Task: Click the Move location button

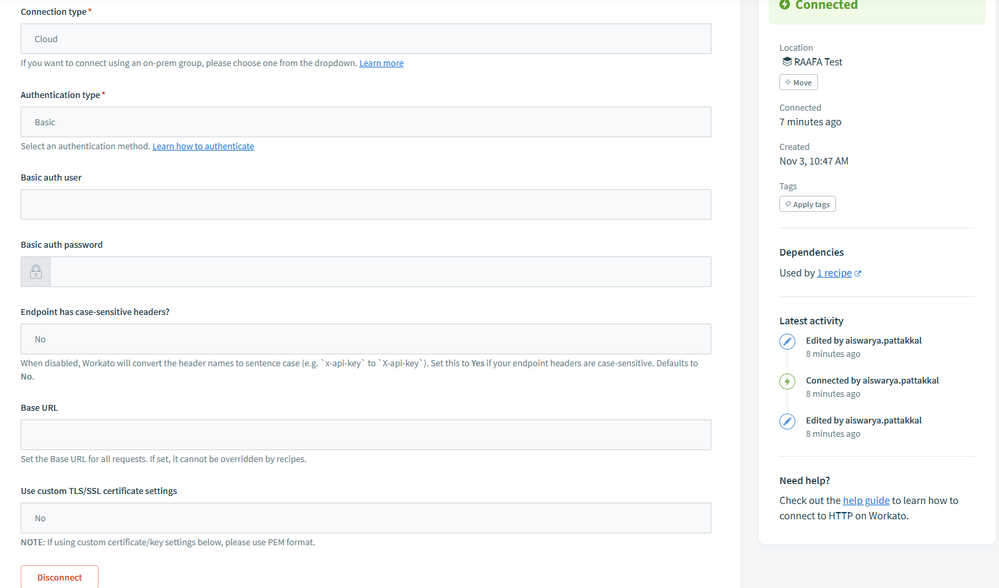Action: pyautogui.click(x=798, y=82)
